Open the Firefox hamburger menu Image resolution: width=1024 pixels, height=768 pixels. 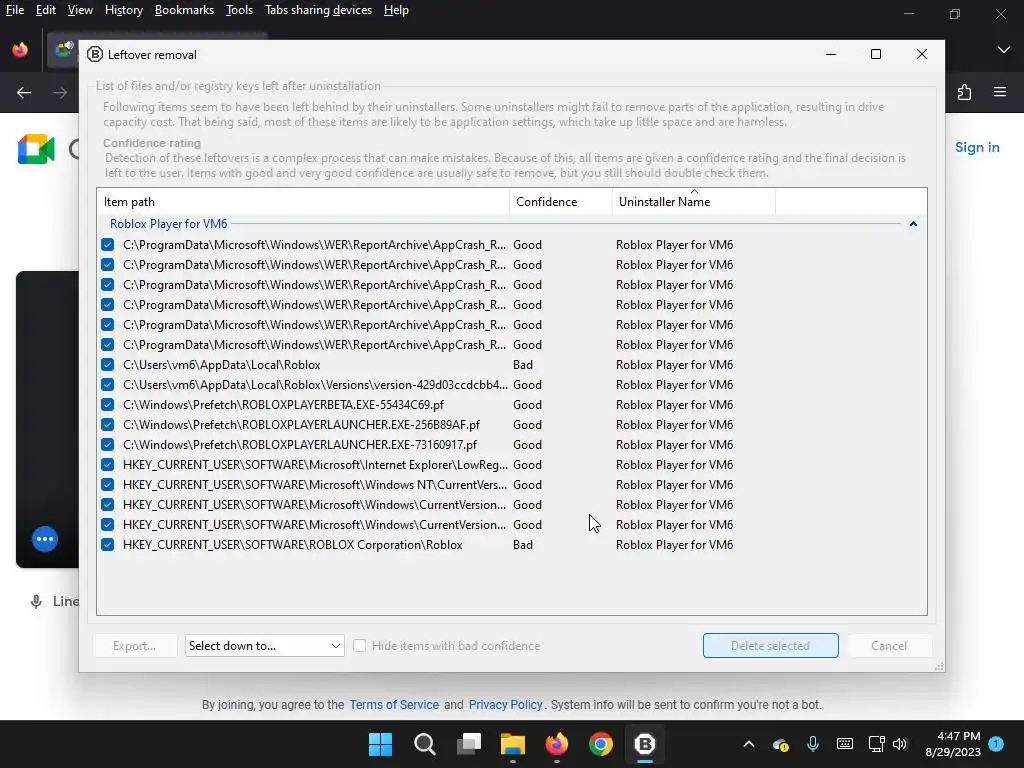pos(1000,92)
